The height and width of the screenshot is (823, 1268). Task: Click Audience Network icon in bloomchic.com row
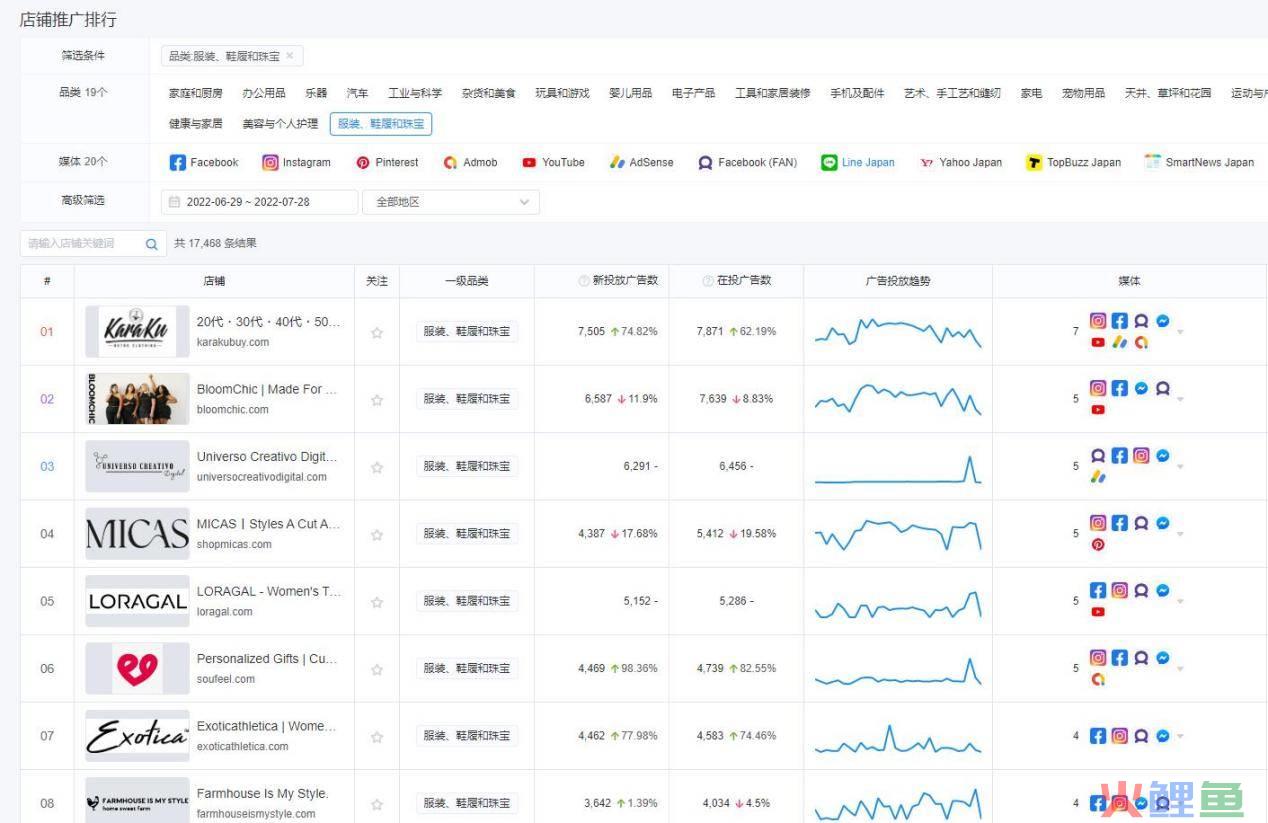1163,388
